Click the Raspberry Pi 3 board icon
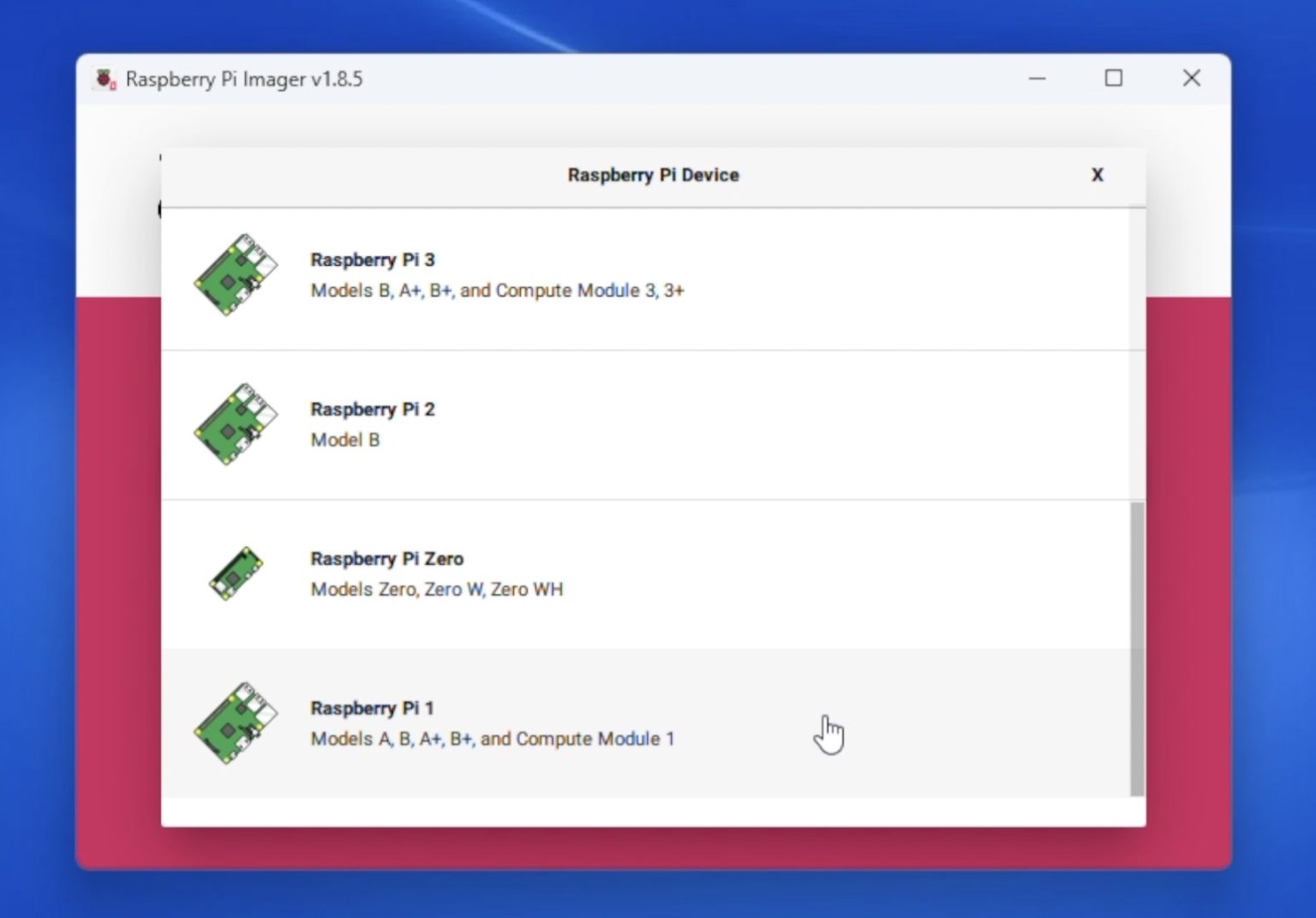Screen dimensions: 1316x918 (x=237, y=274)
